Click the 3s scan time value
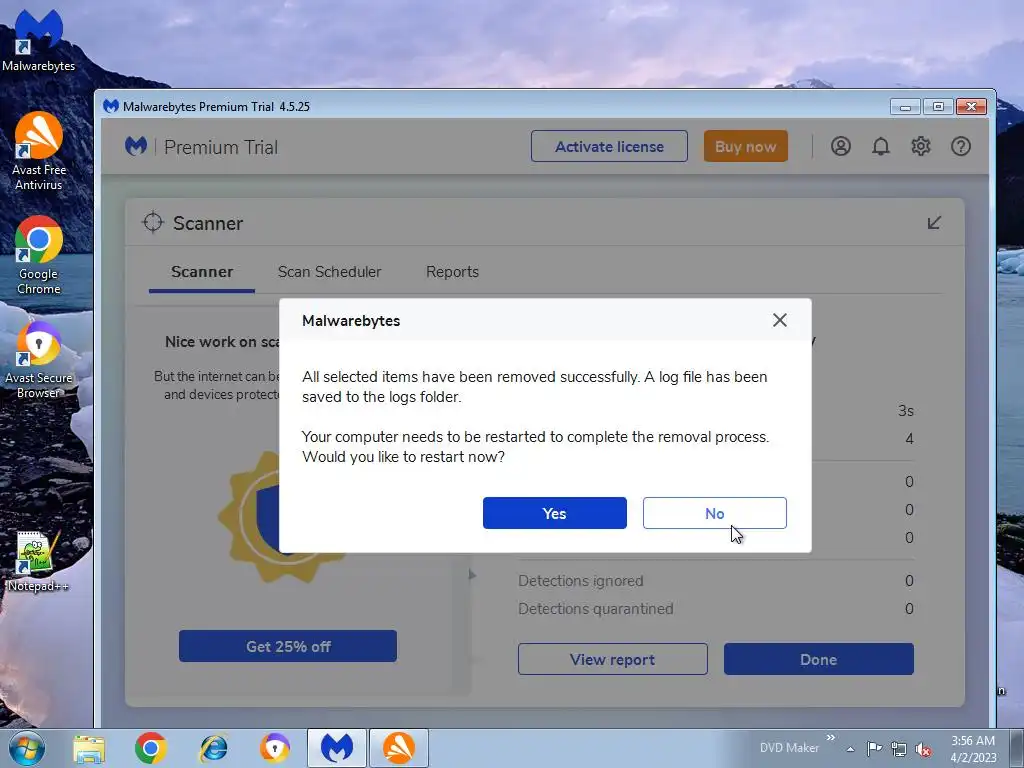 click(x=906, y=411)
